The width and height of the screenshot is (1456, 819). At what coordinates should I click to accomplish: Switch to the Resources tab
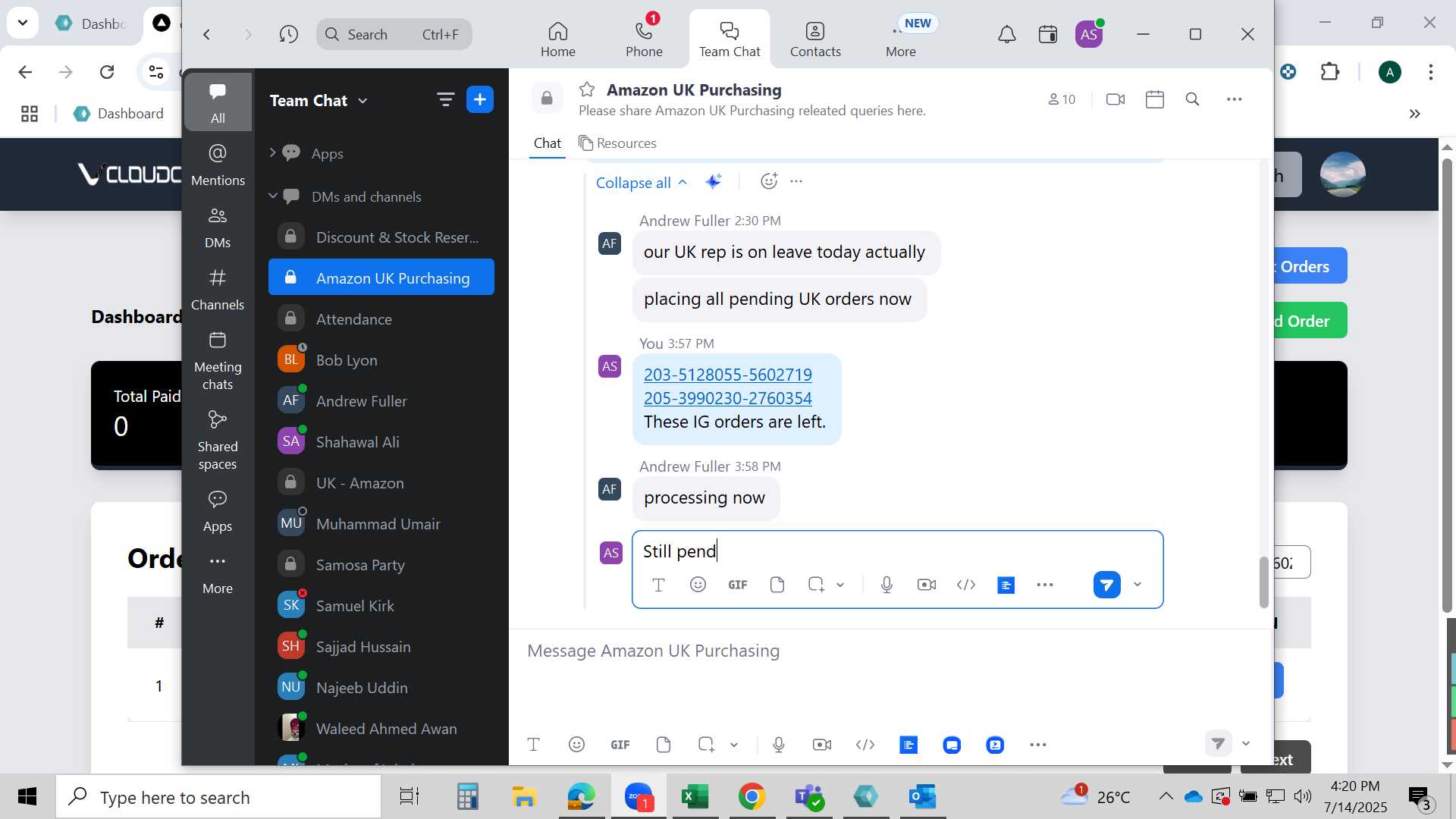(x=617, y=143)
